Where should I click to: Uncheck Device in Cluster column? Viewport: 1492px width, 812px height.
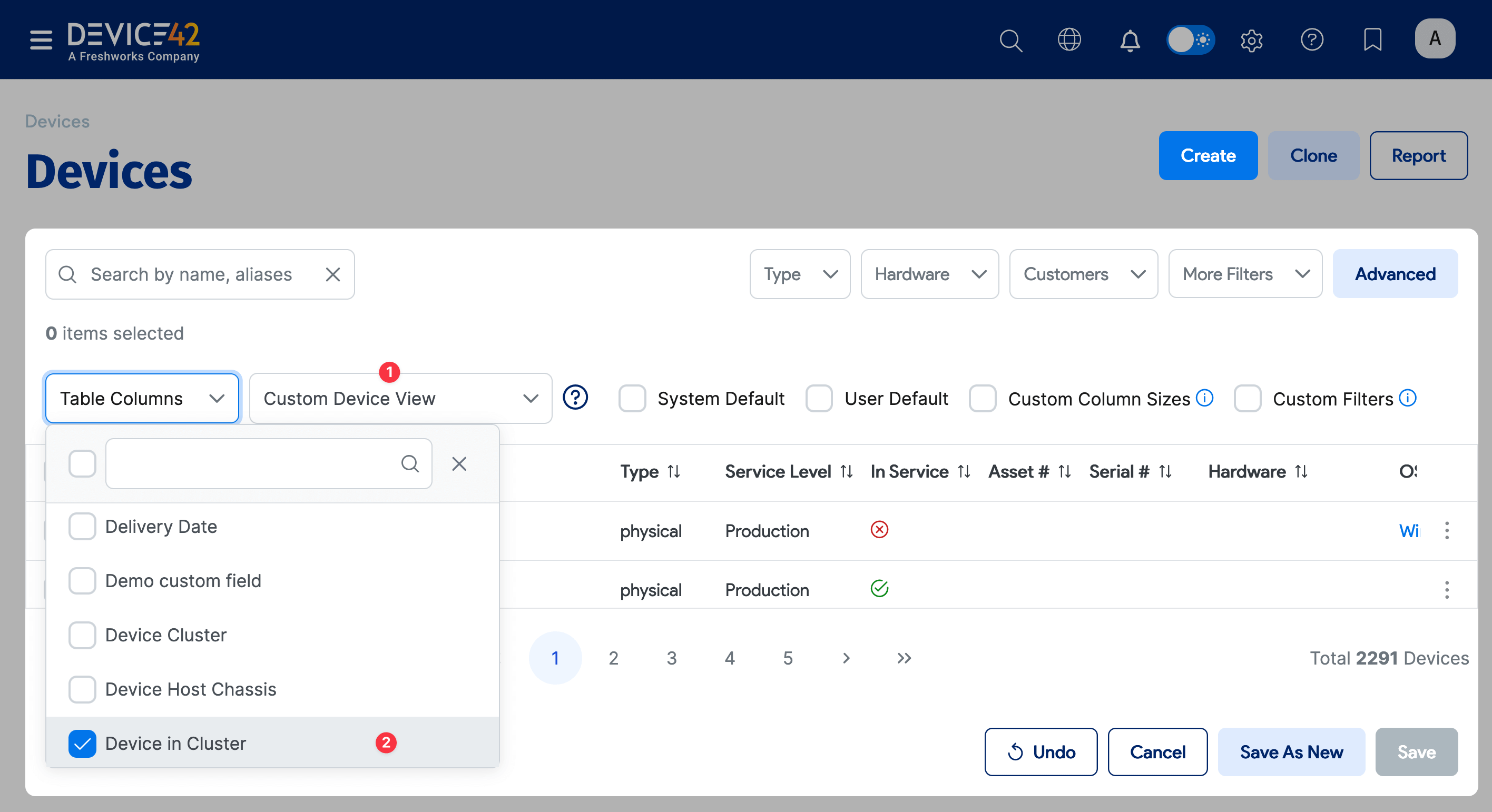82,743
